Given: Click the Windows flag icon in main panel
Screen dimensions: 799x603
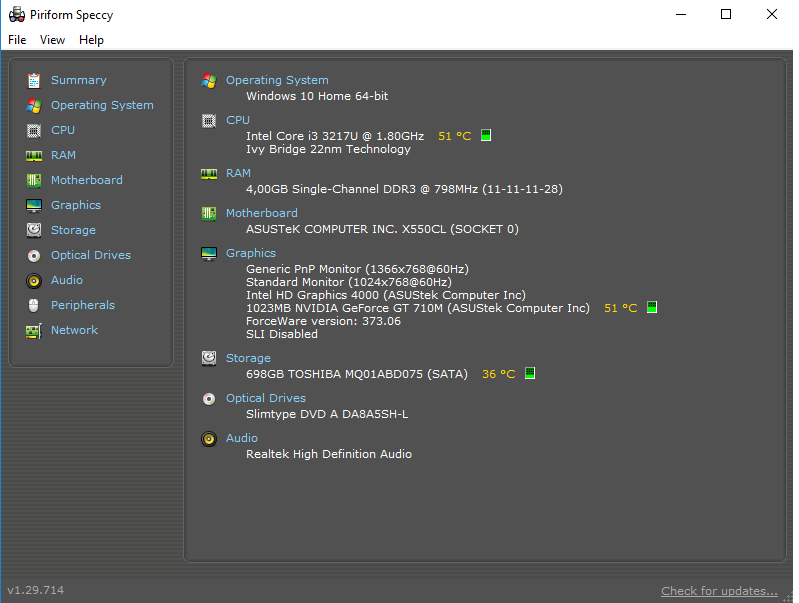Looking at the screenshot, I should click(209, 81).
